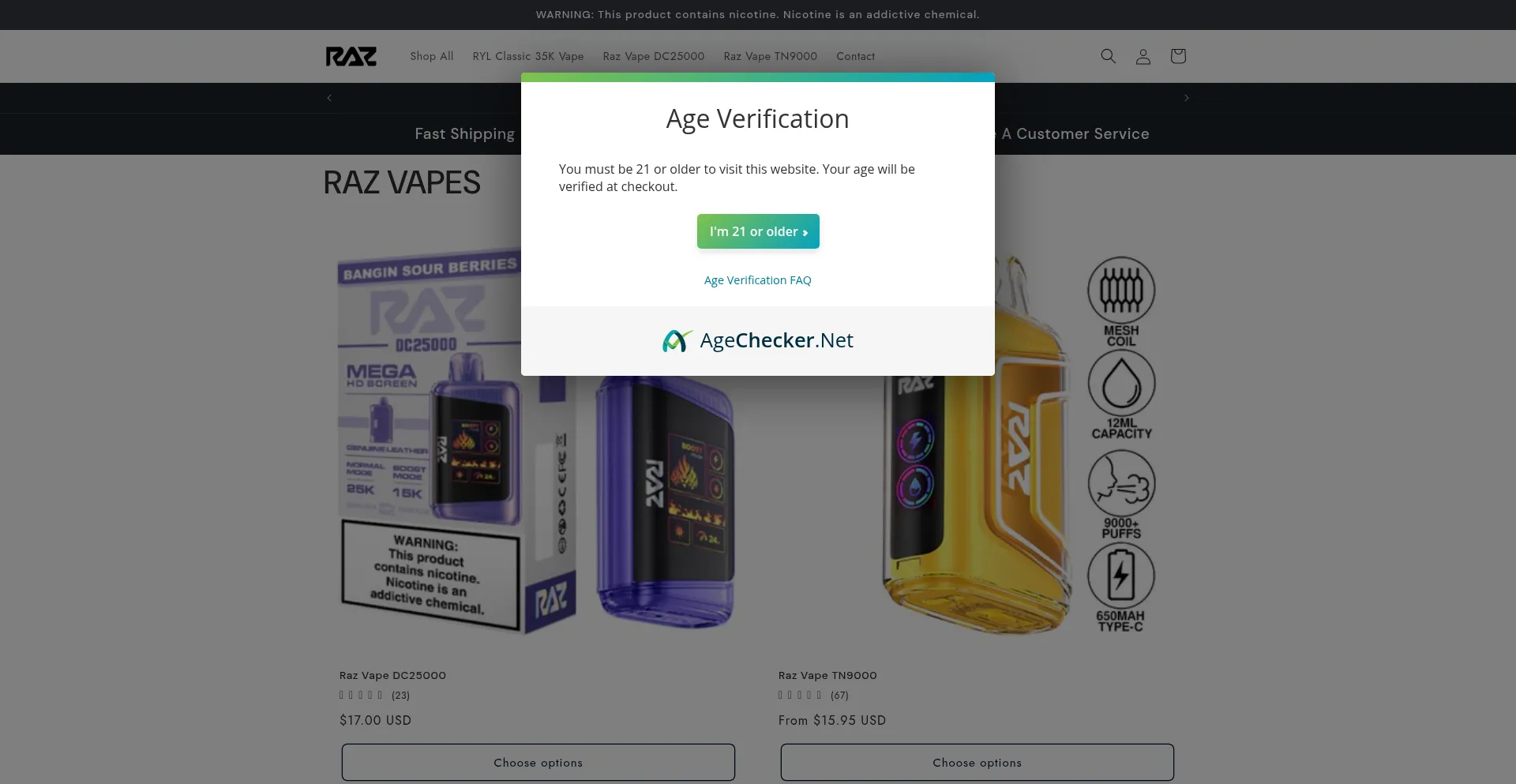Show previous announcement with left arrow
This screenshot has width=1516, height=784.
pos(329,98)
